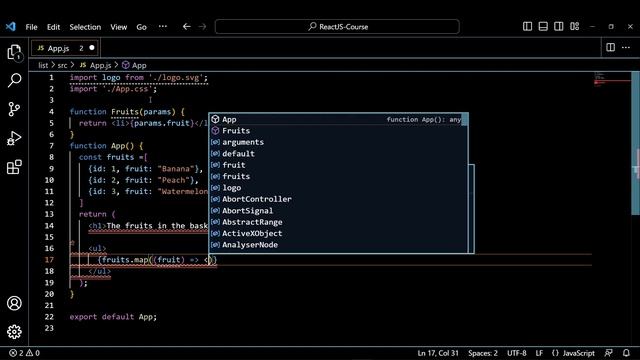Viewport: 640px width, 360px height.
Task: Select the App.js editor tab
Action: (x=64, y=48)
